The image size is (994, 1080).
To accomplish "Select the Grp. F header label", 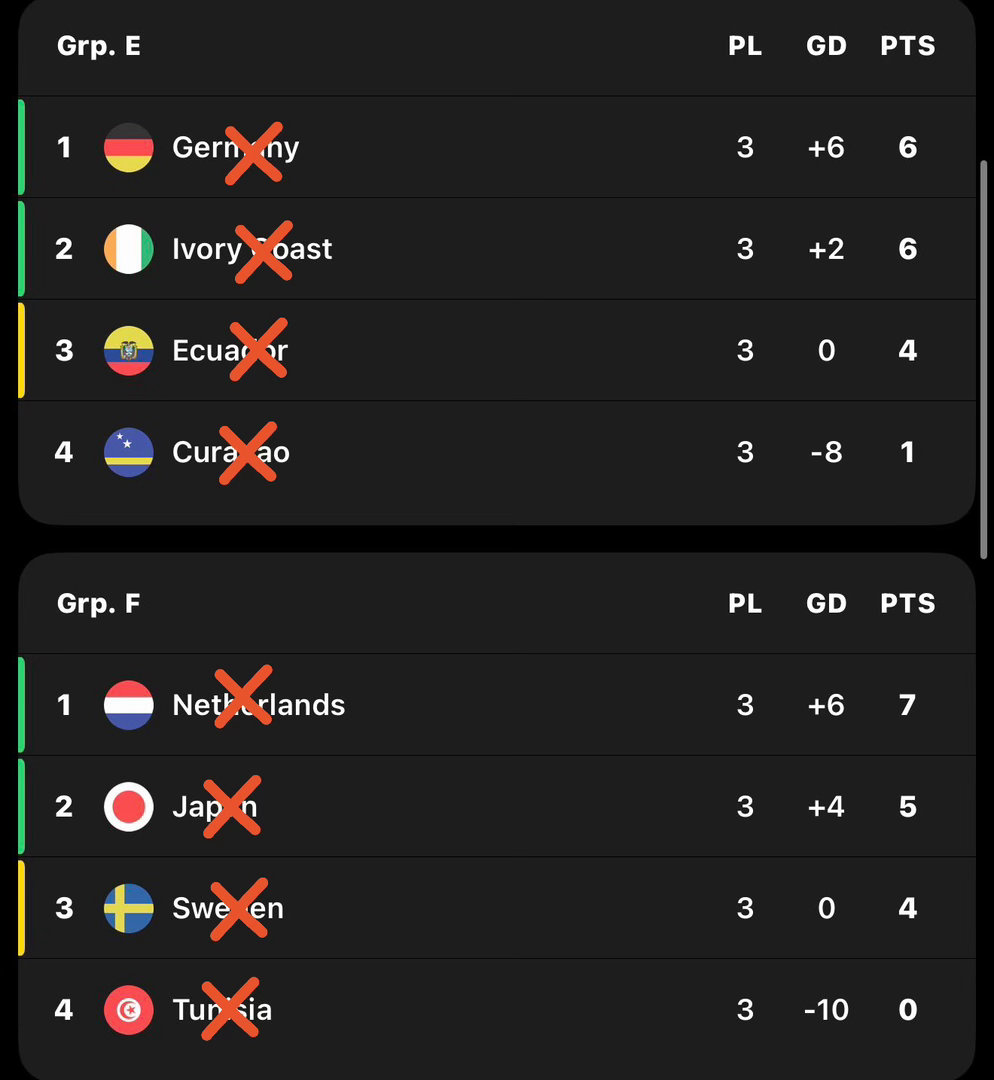I will [99, 603].
